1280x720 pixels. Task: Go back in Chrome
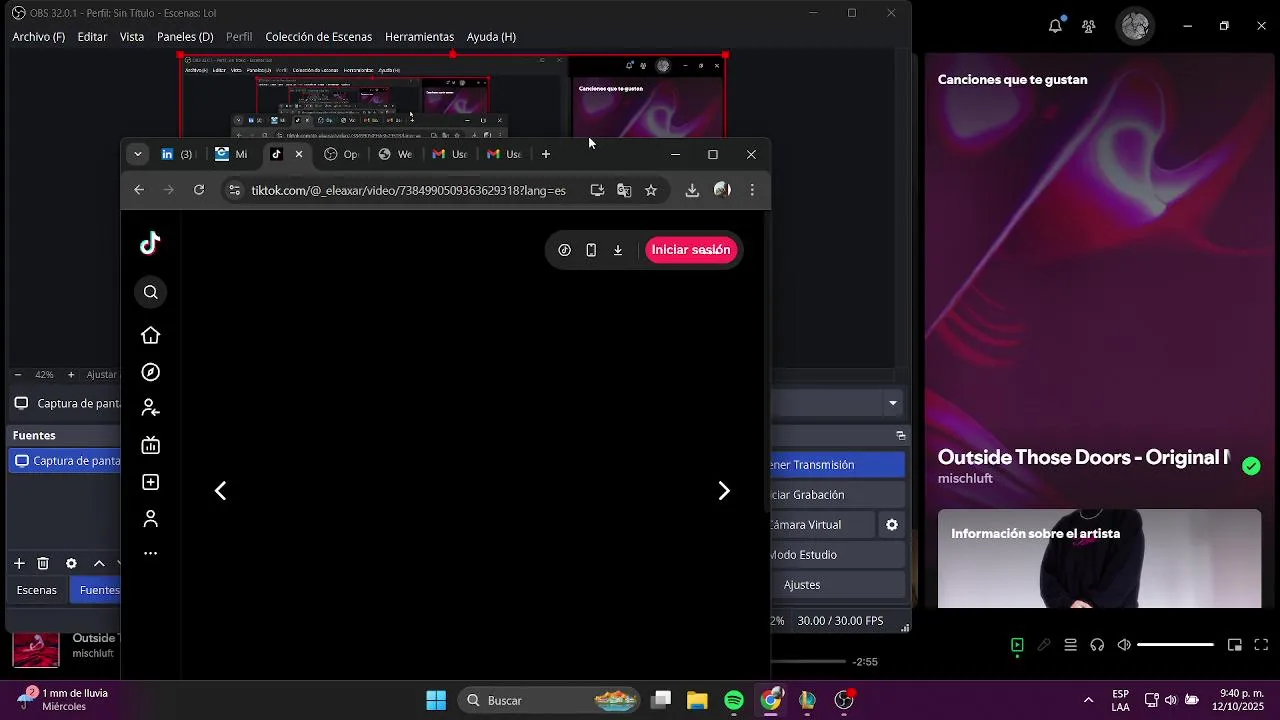tap(139, 190)
